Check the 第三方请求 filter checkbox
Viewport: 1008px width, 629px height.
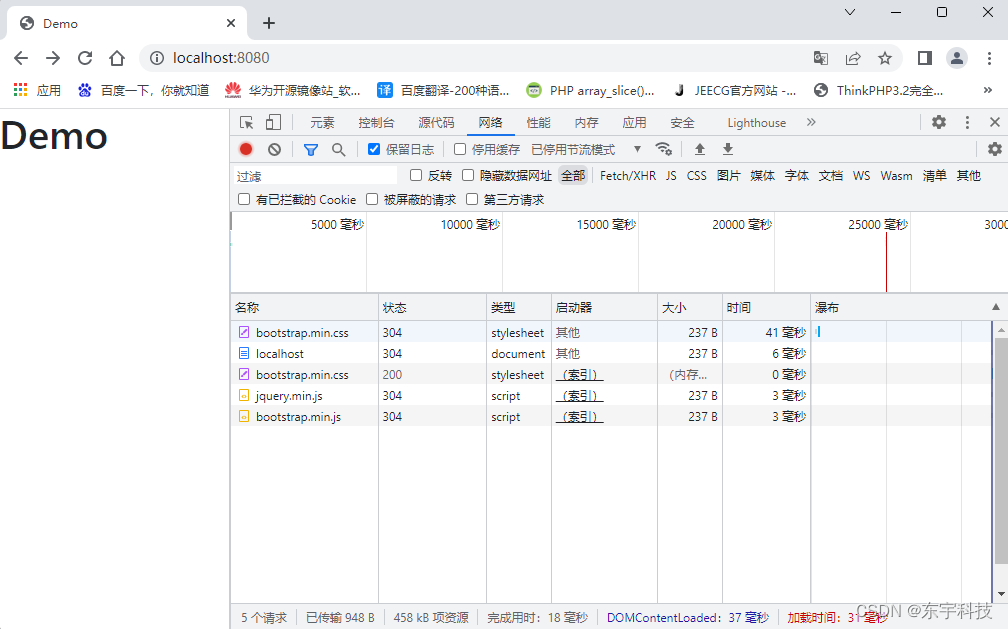tap(473, 199)
